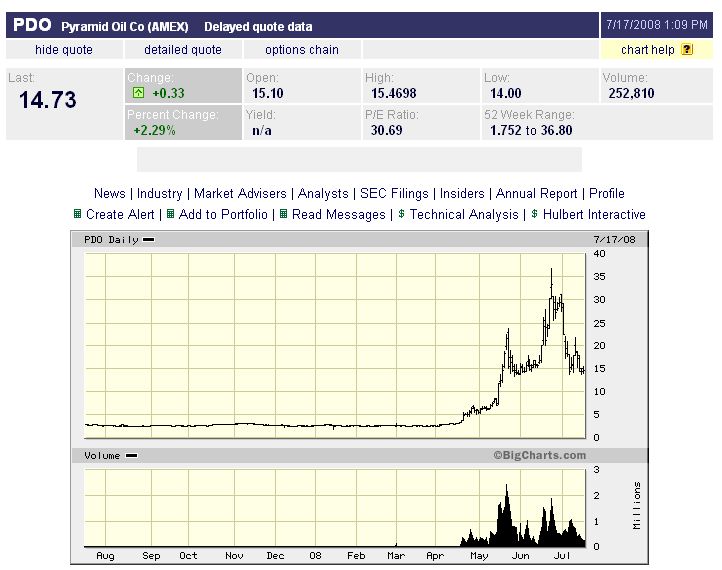Click the Jun label on the date axis
Image resolution: width=722 pixels, height=570 pixels.
click(520, 556)
